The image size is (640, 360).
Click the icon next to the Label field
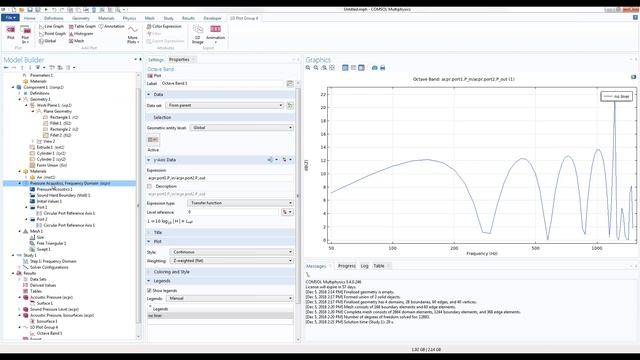tap(290, 83)
